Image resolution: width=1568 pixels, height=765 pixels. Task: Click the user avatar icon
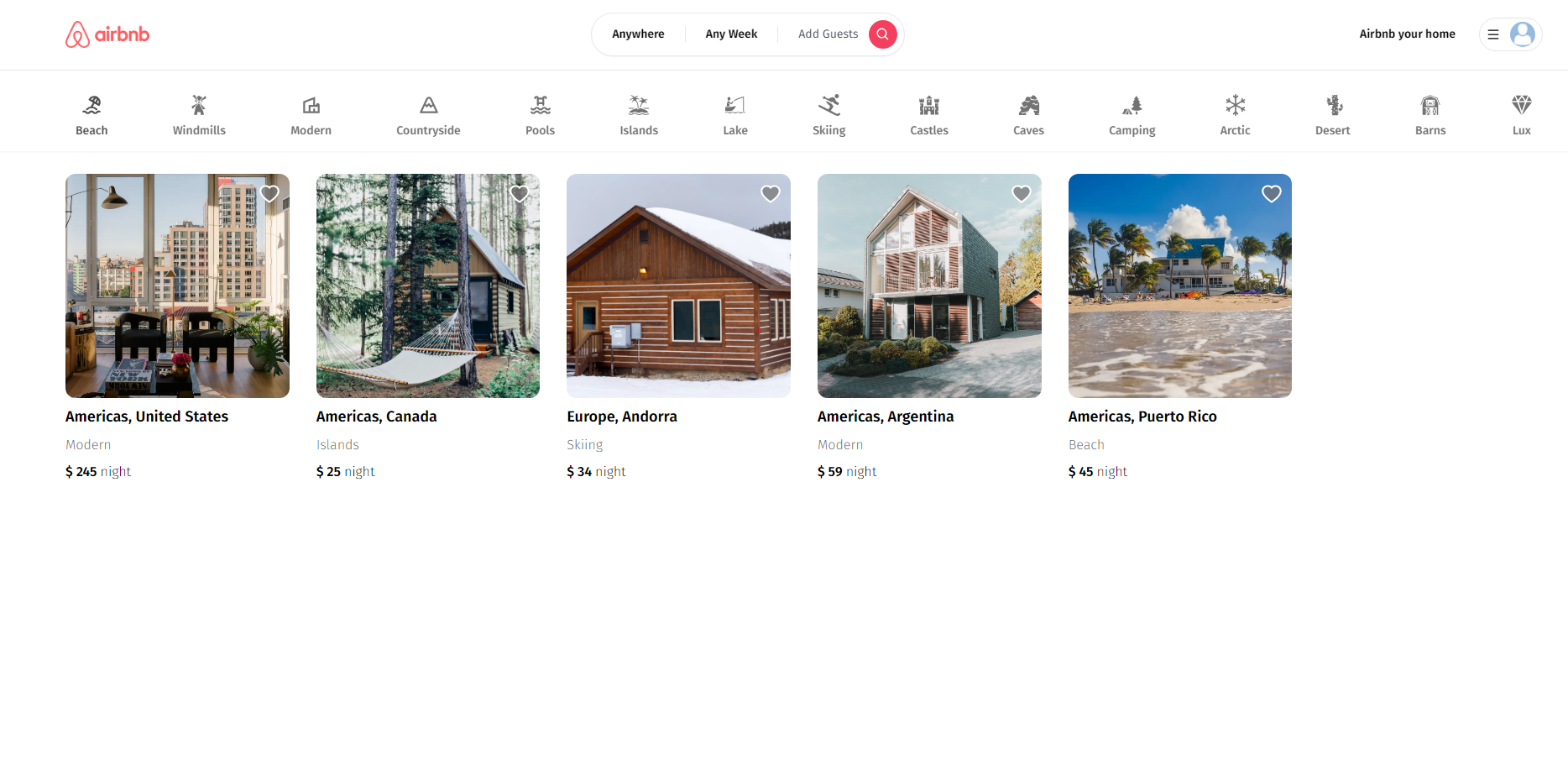click(x=1522, y=34)
